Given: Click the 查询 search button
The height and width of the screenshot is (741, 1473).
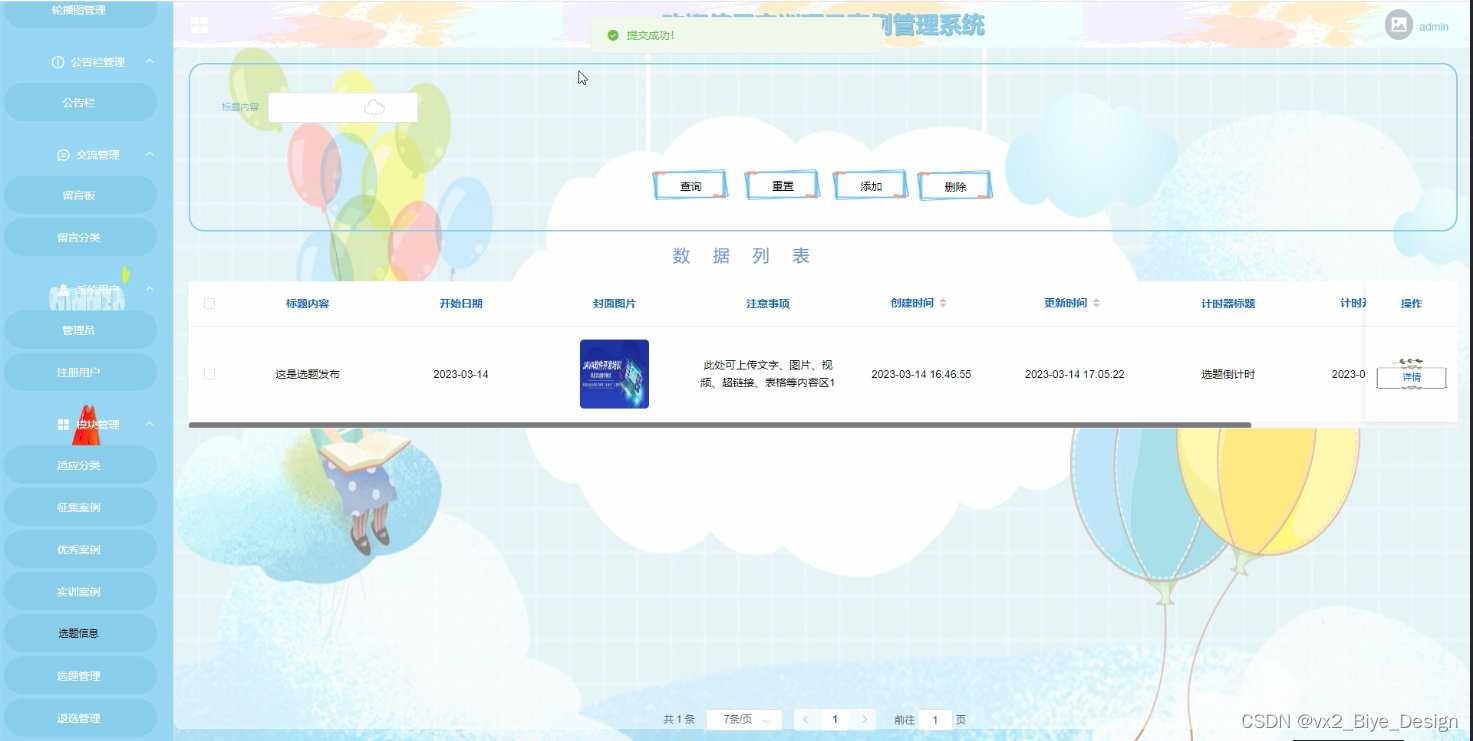Looking at the screenshot, I should [691, 186].
